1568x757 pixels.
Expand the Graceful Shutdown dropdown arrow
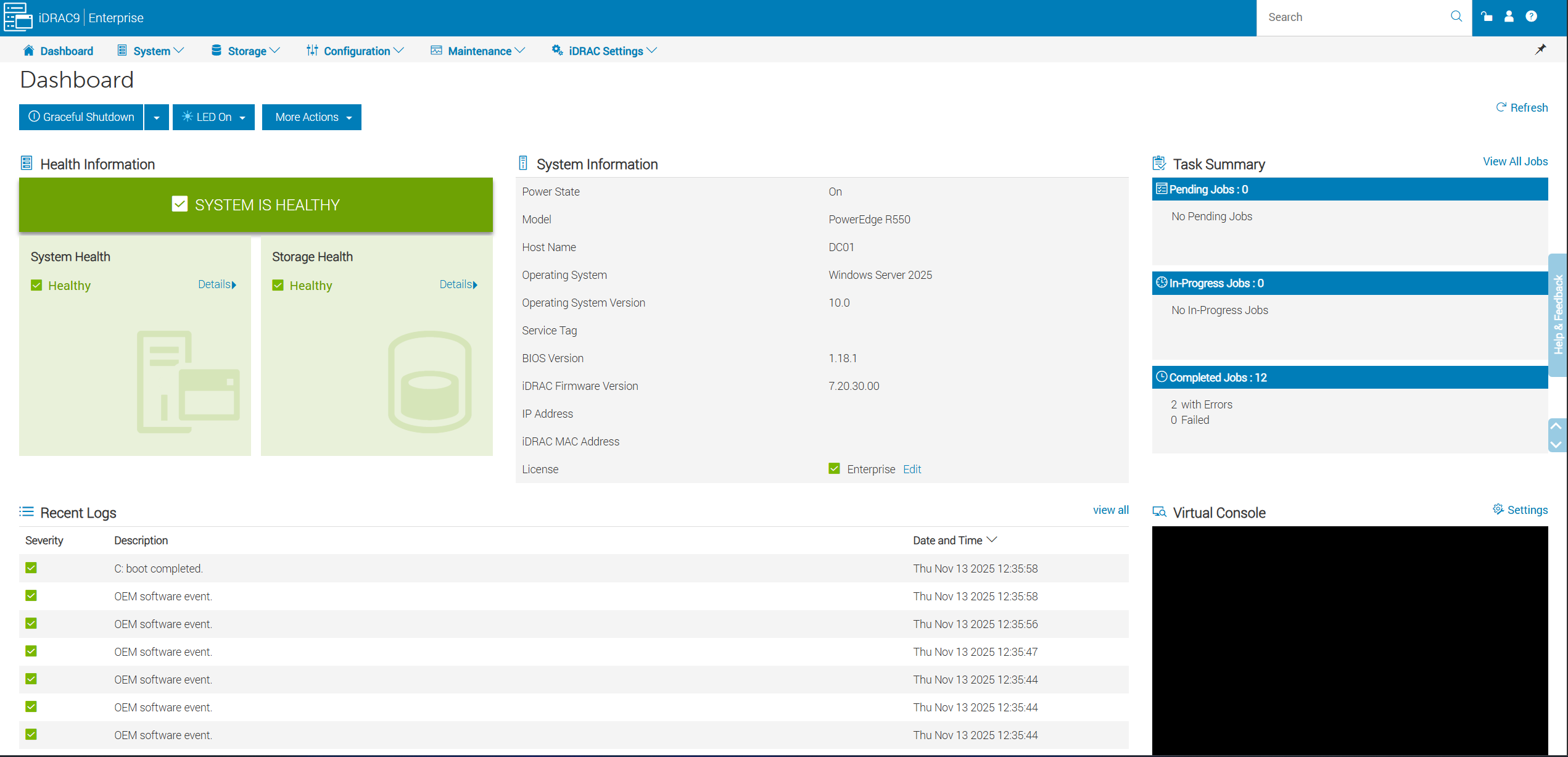[156, 117]
